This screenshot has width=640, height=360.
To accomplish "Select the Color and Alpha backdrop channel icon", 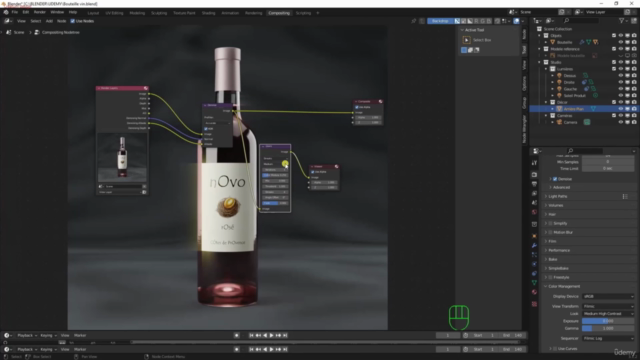I will pos(457,21).
